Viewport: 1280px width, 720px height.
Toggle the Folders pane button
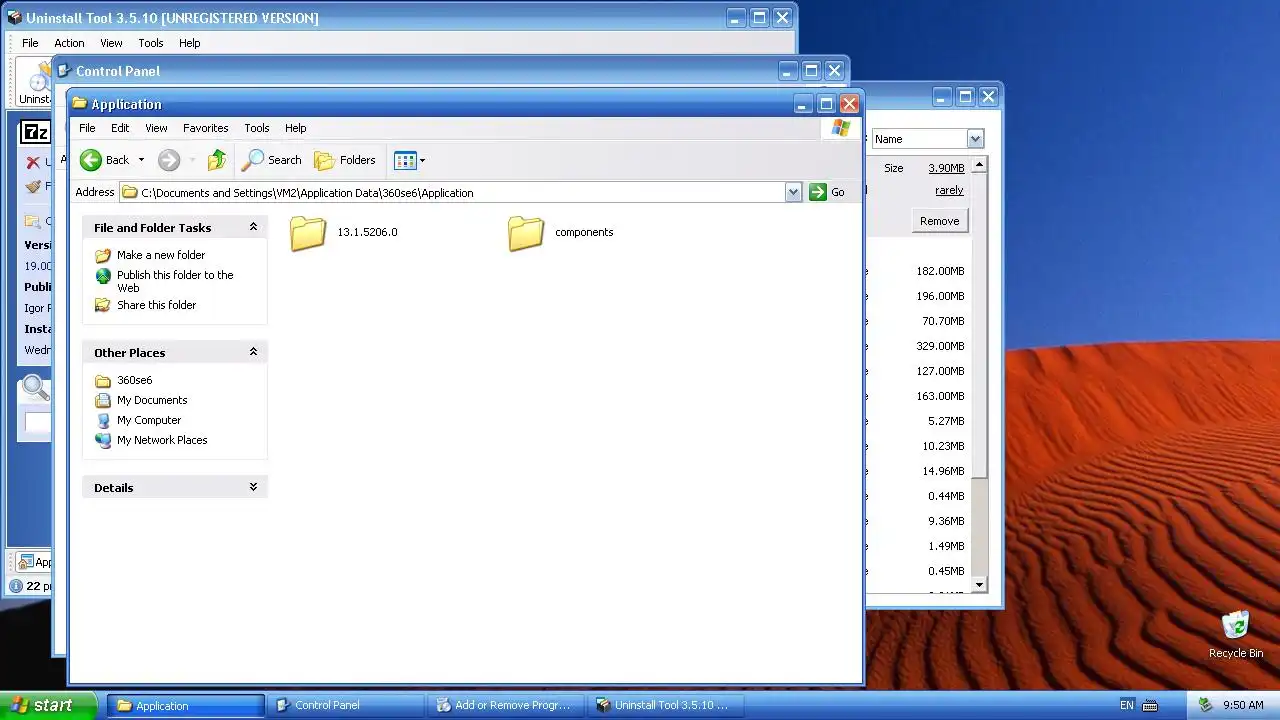(x=345, y=160)
